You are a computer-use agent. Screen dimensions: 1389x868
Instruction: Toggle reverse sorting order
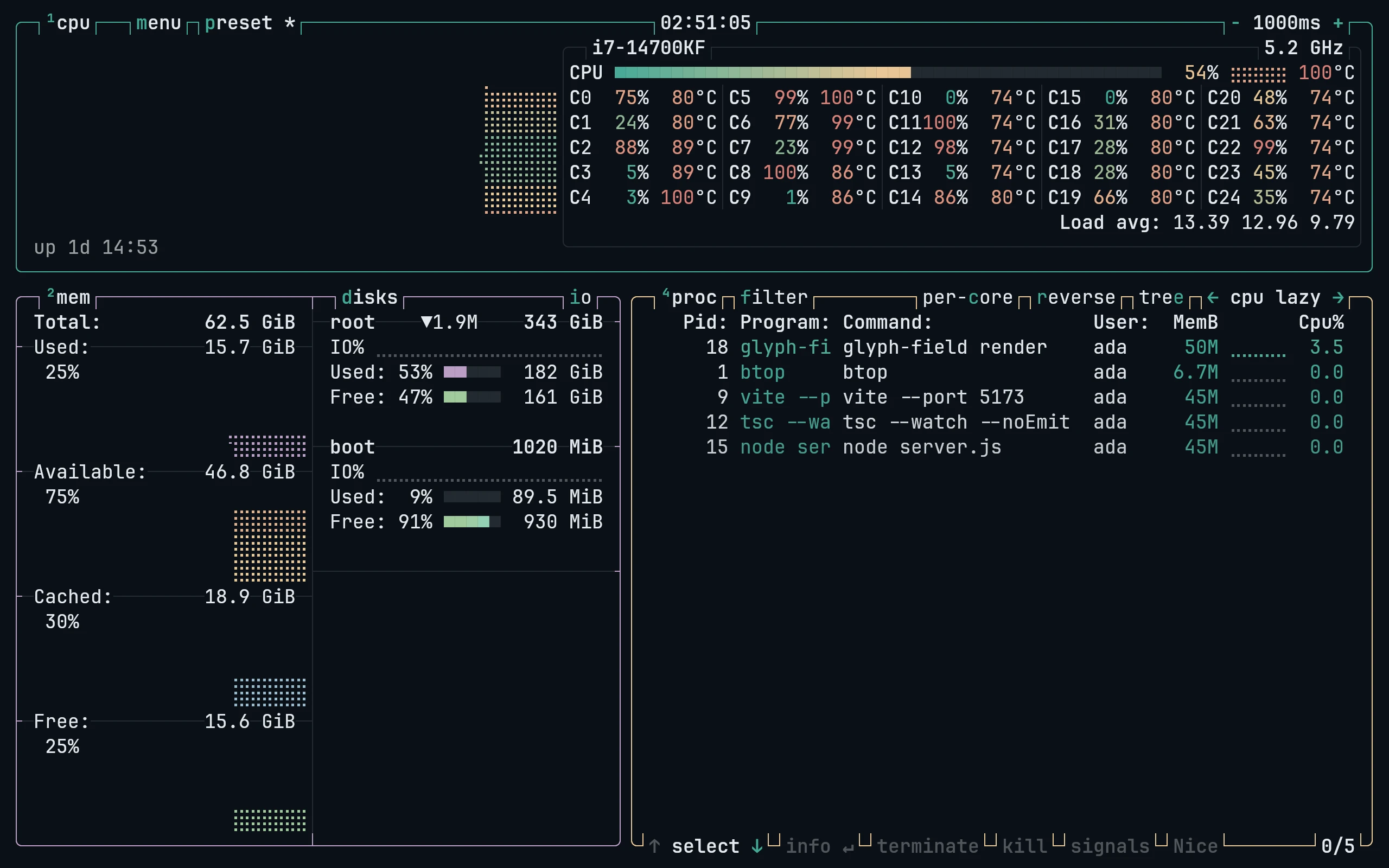[1076, 297]
